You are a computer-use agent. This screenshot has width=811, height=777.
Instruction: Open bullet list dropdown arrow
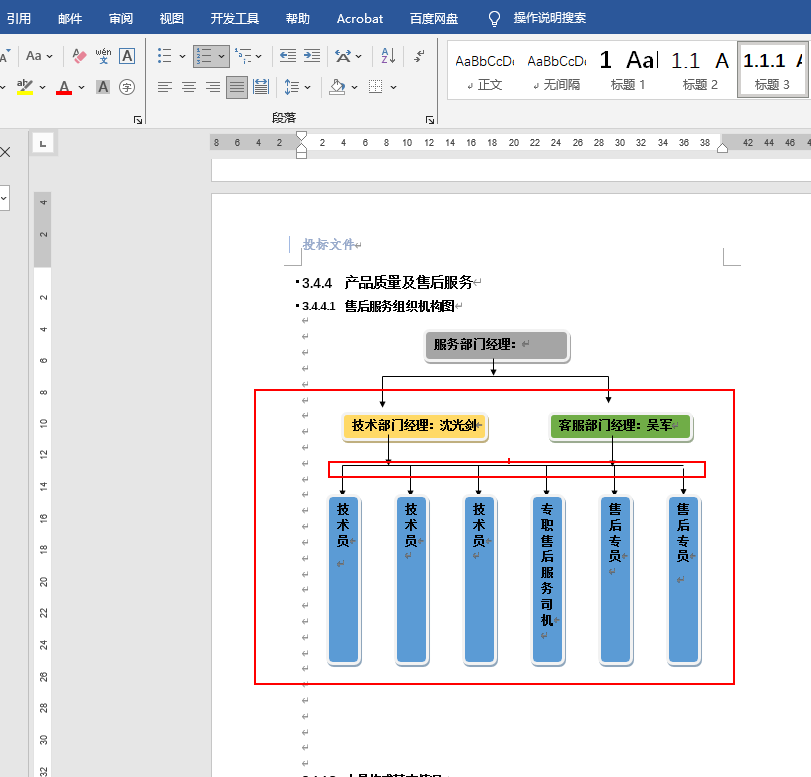[182, 56]
